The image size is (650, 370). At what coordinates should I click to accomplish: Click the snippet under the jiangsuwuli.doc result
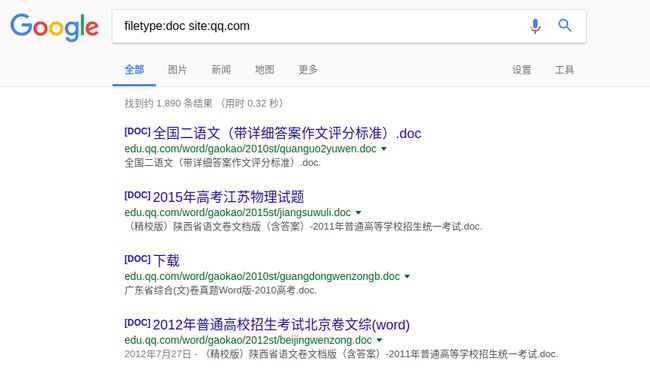(303, 227)
